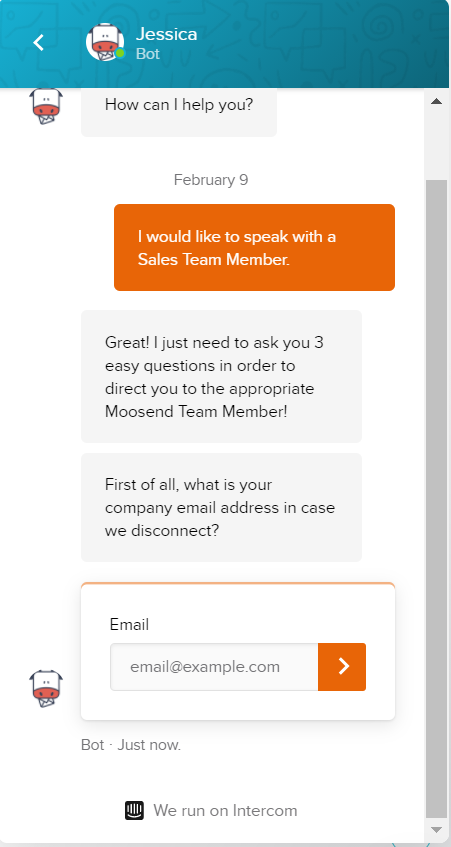Click the "How can I help you?" bubble
The height and width of the screenshot is (847, 451).
point(179,110)
